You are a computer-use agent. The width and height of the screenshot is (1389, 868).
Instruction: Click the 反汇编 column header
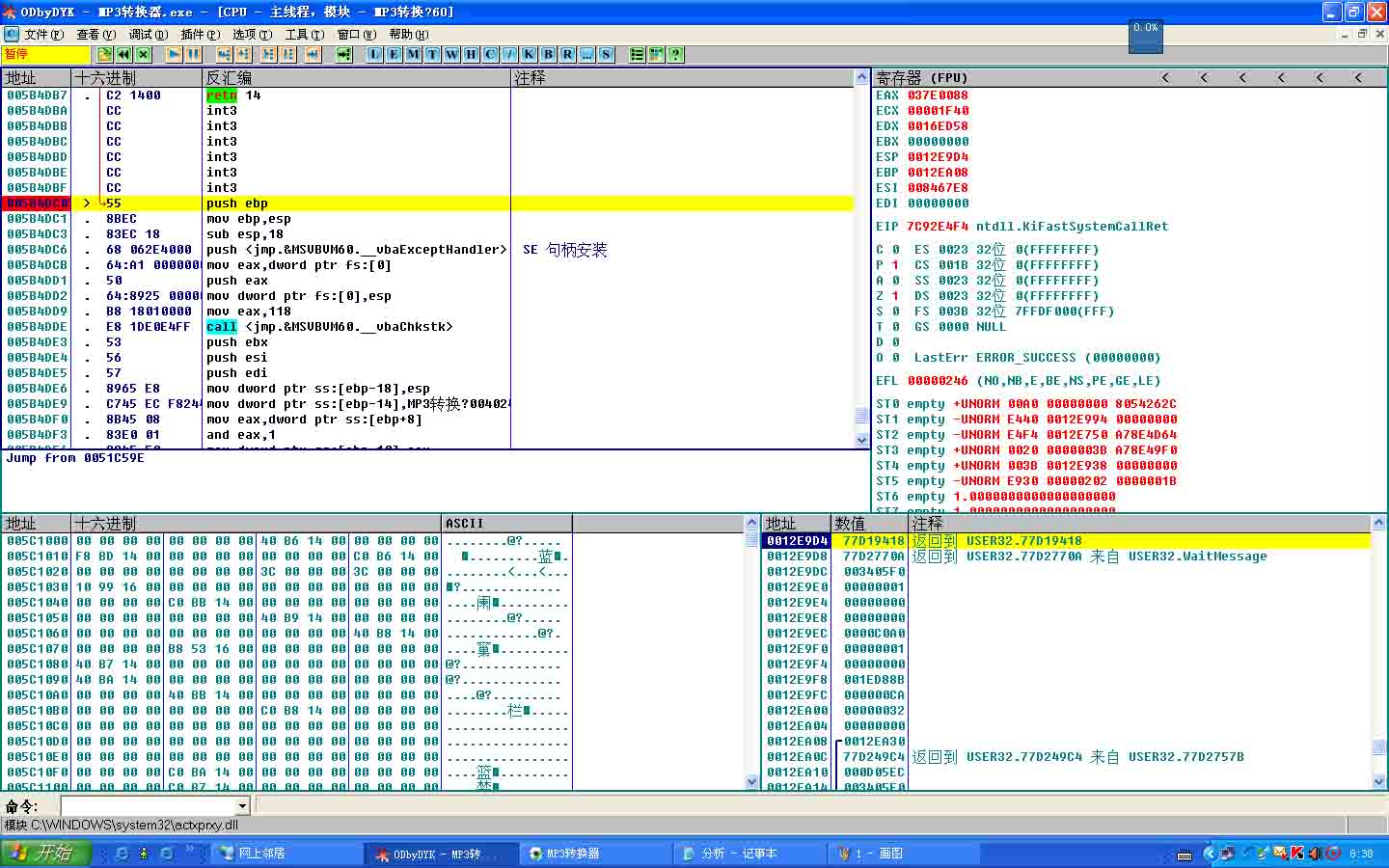click(x=356, y=78)
